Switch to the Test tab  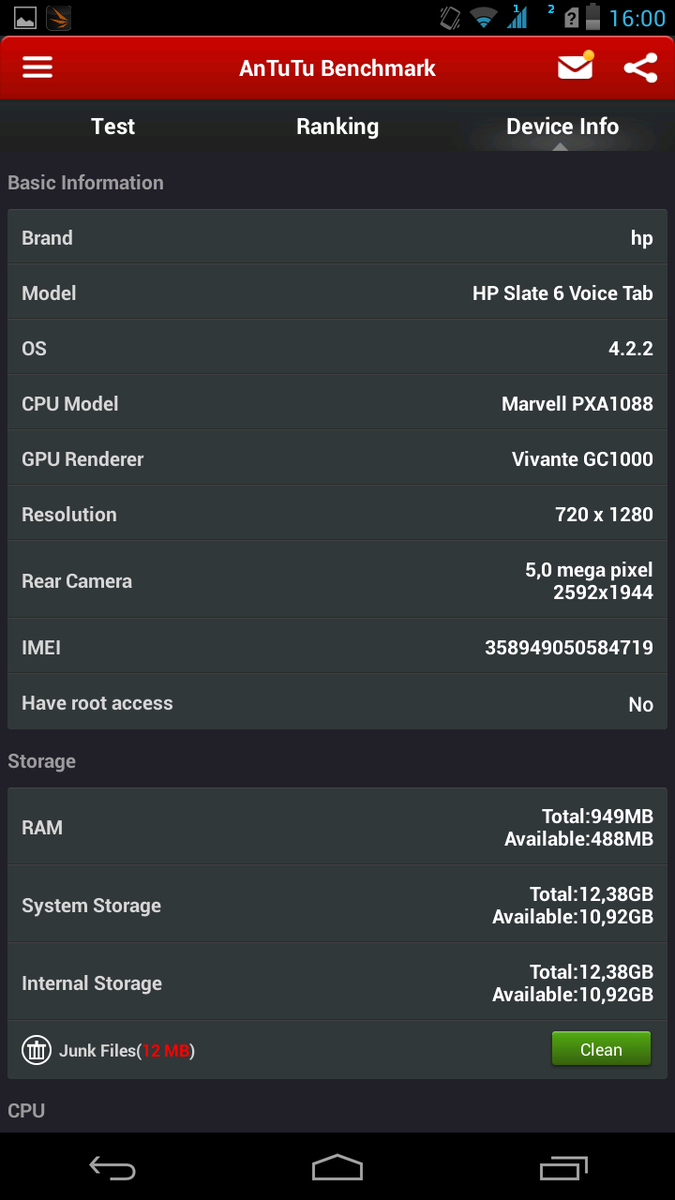coord(112,127)
